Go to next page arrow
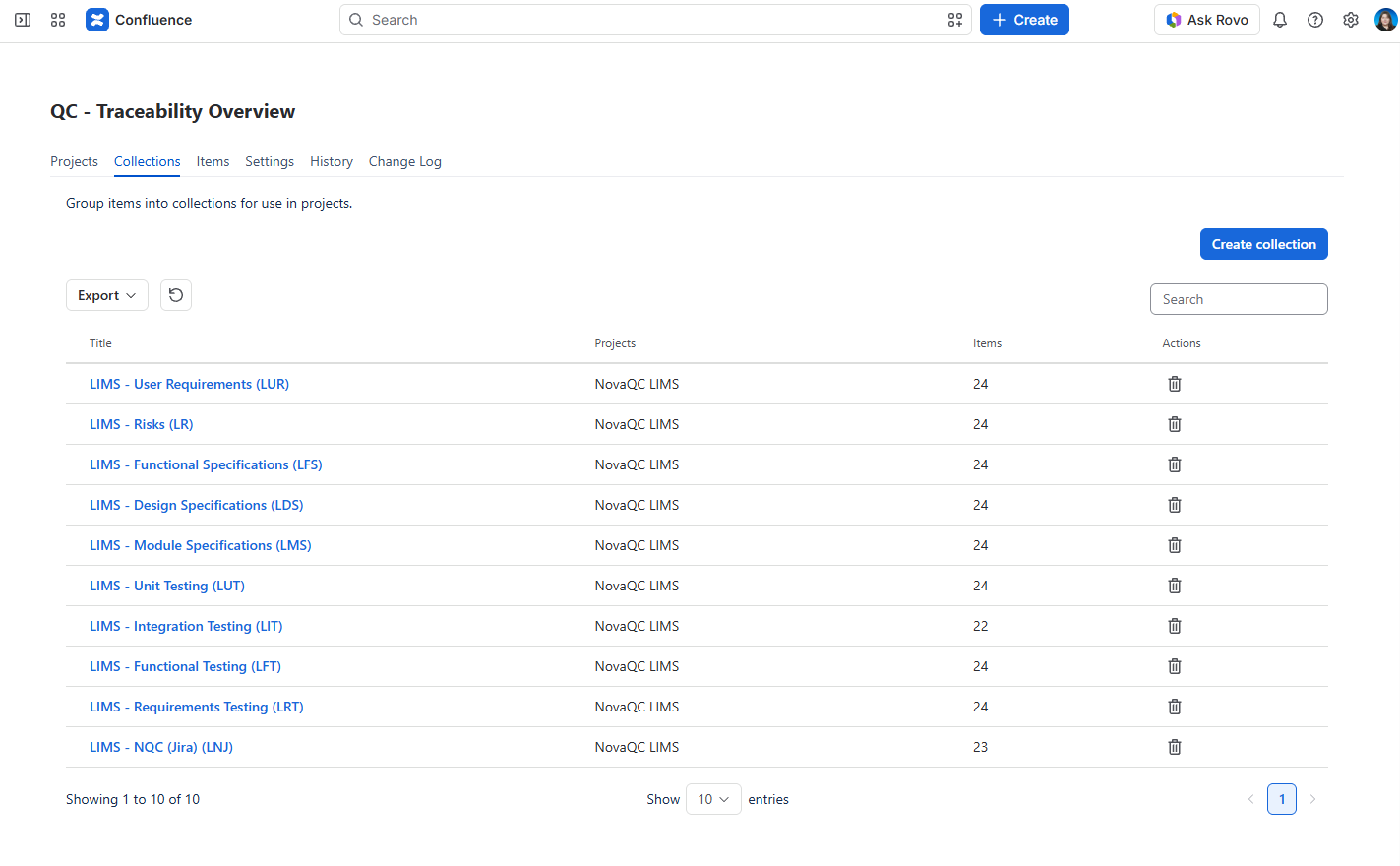Screen dimensions: 1400x866 pyautogui.click(x=1312, y=799)
